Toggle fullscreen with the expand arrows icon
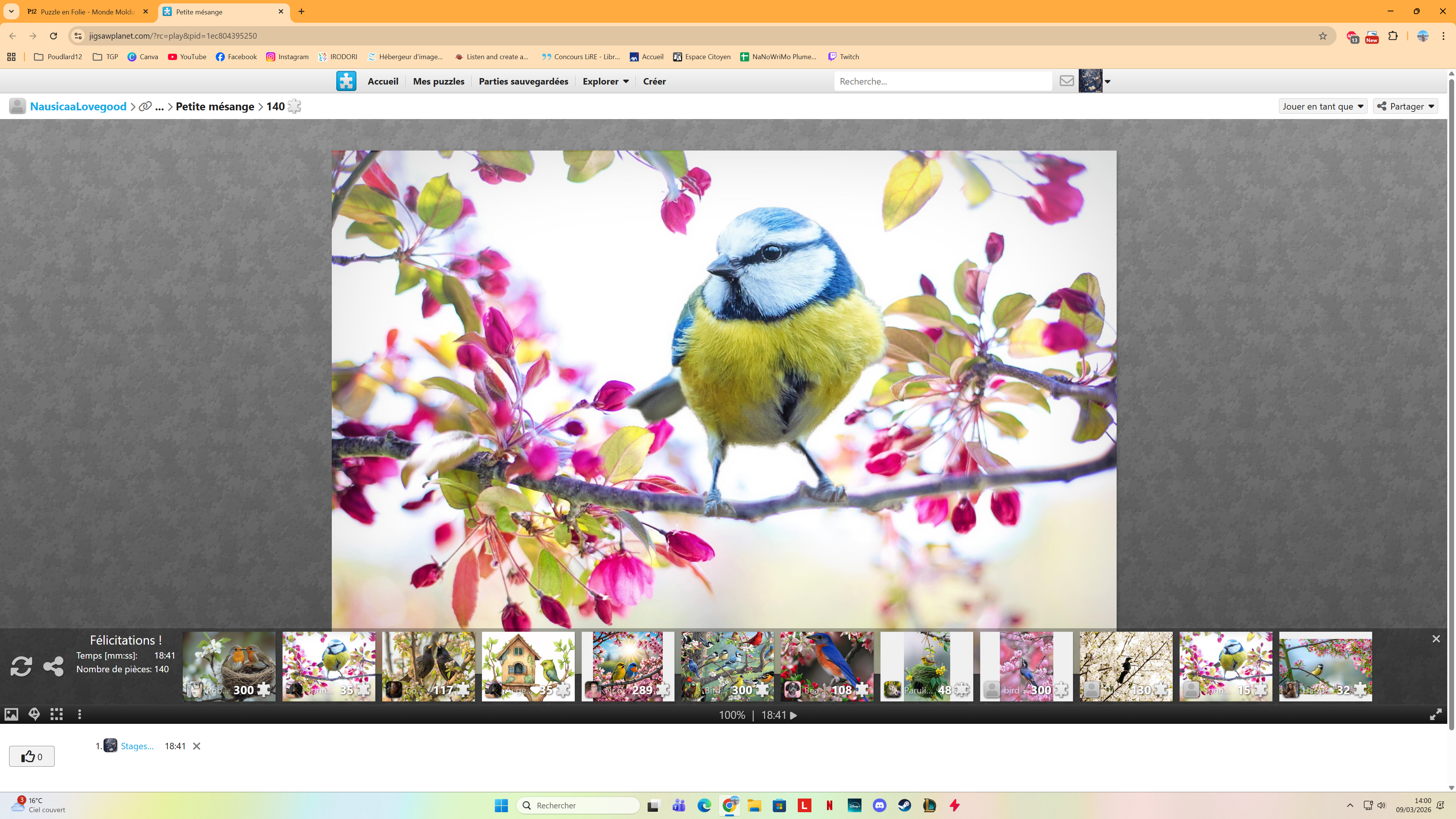The width and height of the screenshot is (1456, 819). (x=1435, y=714)
